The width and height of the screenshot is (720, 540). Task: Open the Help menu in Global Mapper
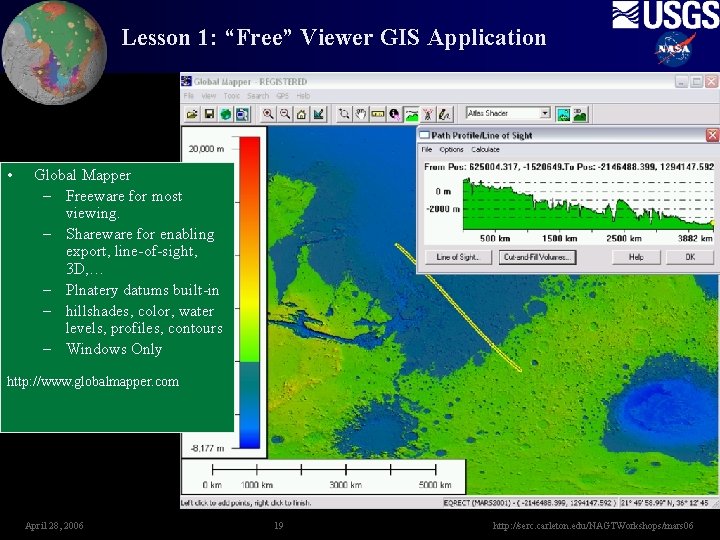coord(303,96)
